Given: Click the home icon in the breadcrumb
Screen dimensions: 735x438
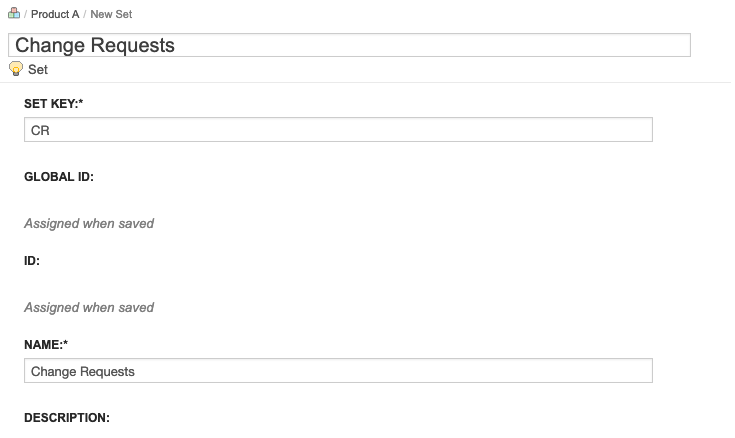Looking at the screenshot, I should click(x=13, y=15).
